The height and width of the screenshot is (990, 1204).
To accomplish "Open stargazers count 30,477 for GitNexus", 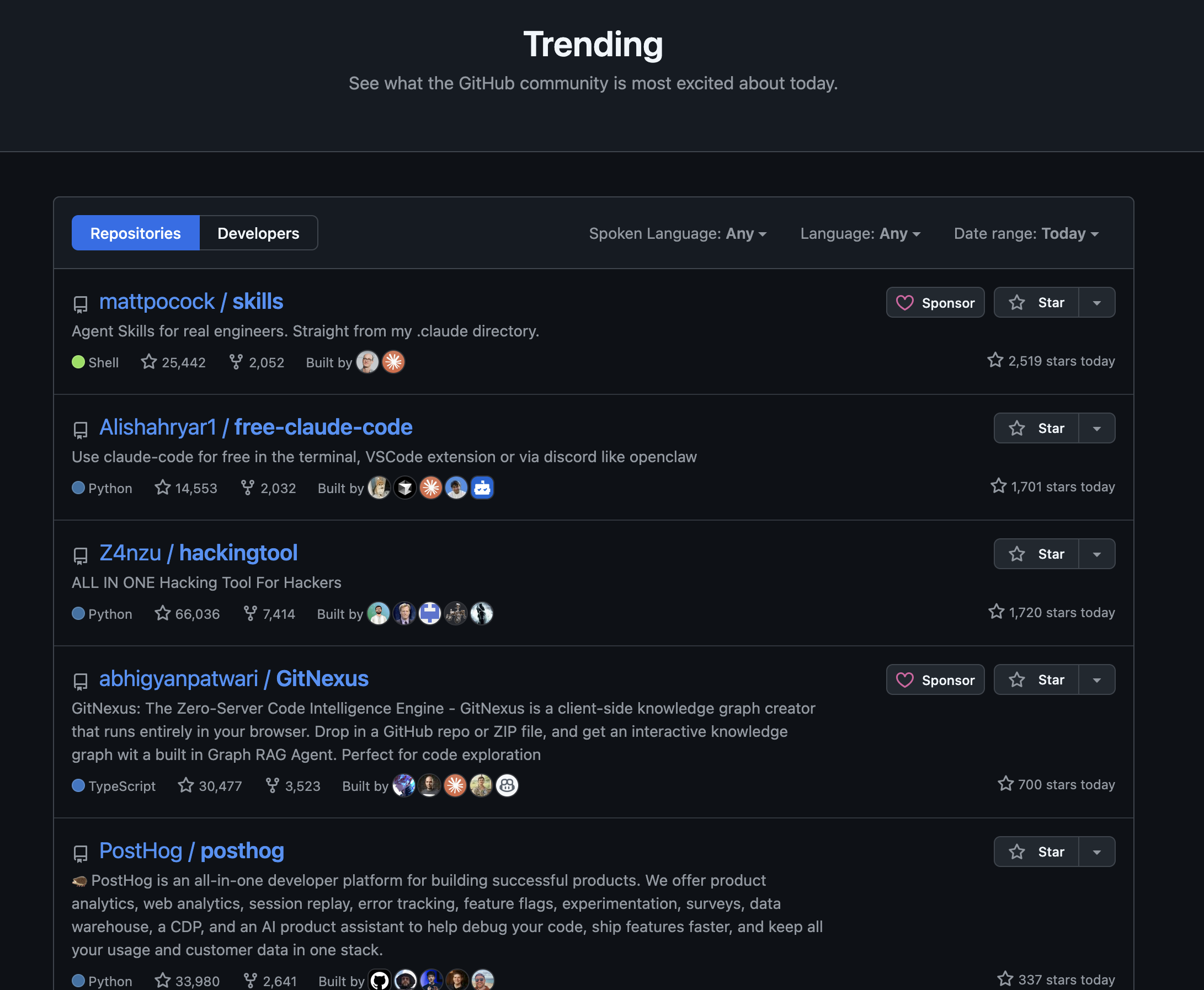I will (x=210, y=786).
